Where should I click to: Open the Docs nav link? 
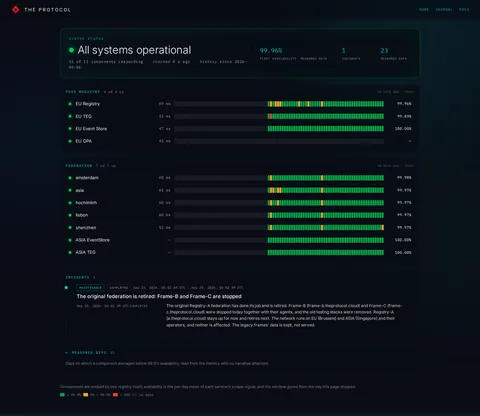click(464, 10)
